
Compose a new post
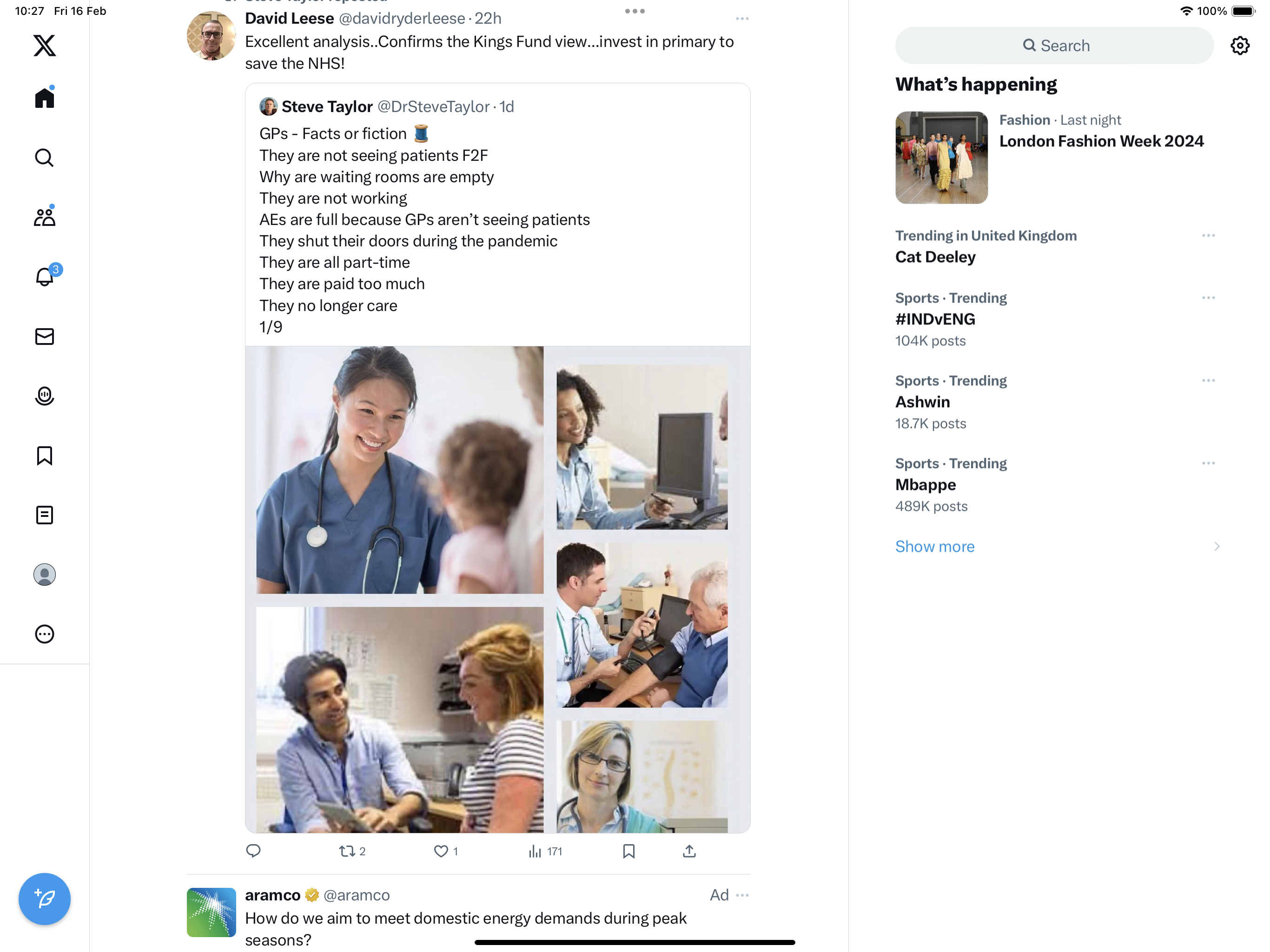tap(44, 899)
